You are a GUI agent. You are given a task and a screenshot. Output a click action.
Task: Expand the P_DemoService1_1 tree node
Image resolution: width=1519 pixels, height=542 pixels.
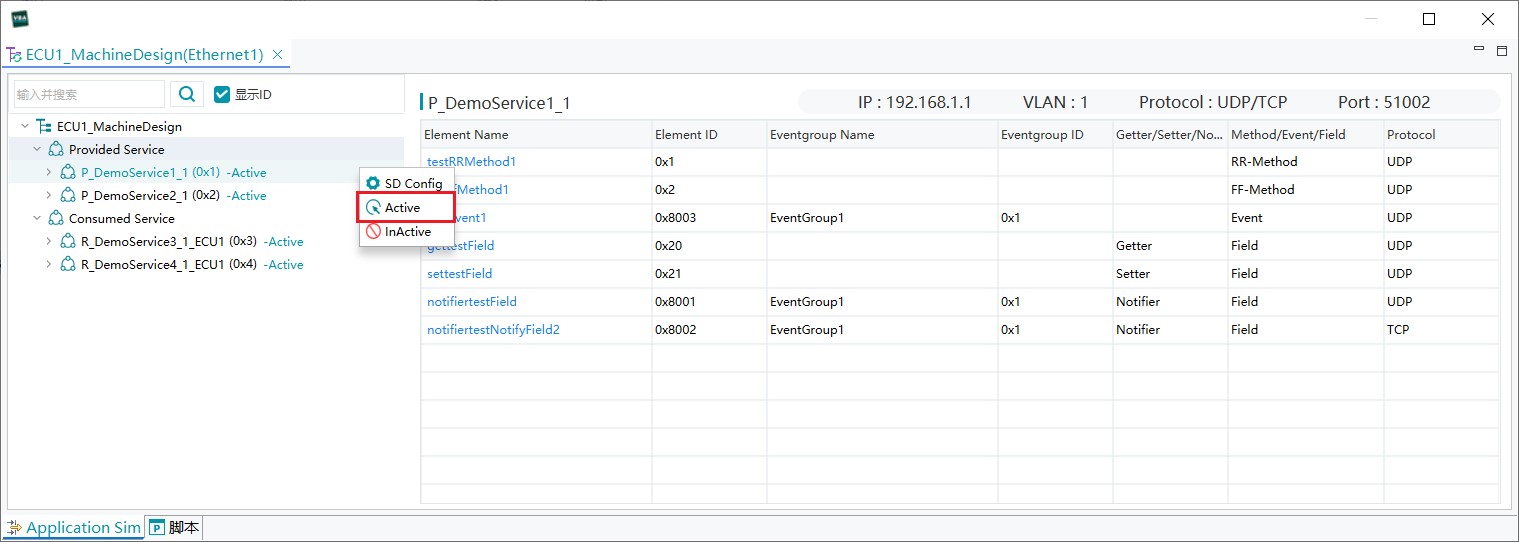coord(49,173)
